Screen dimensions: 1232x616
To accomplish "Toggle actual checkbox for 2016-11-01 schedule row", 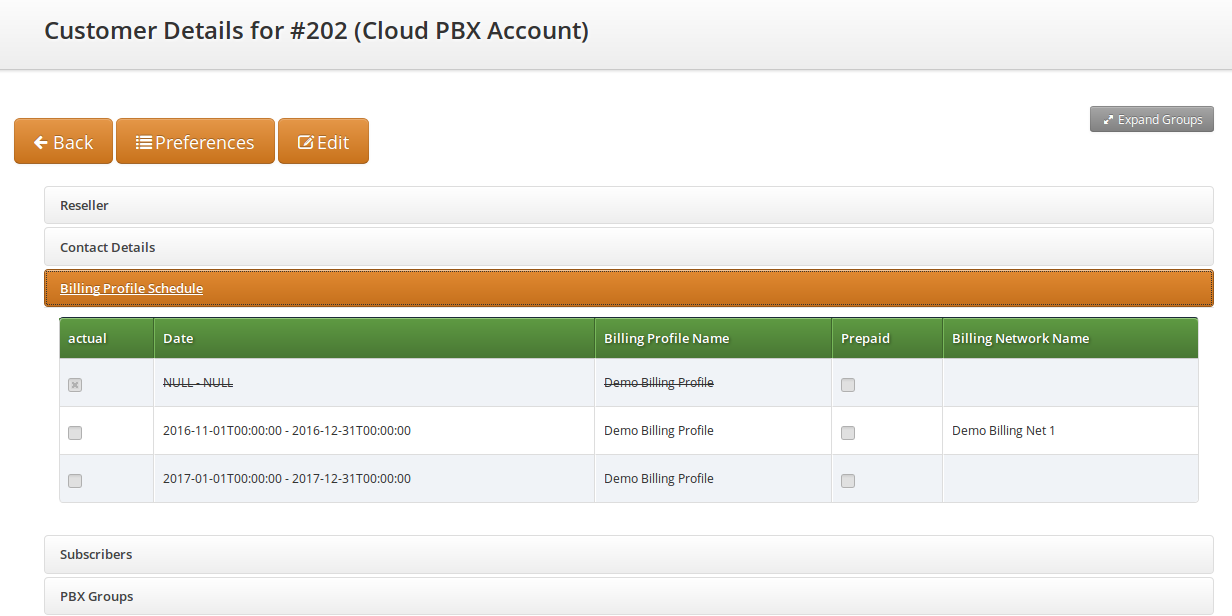I will (x=75, y=433).
